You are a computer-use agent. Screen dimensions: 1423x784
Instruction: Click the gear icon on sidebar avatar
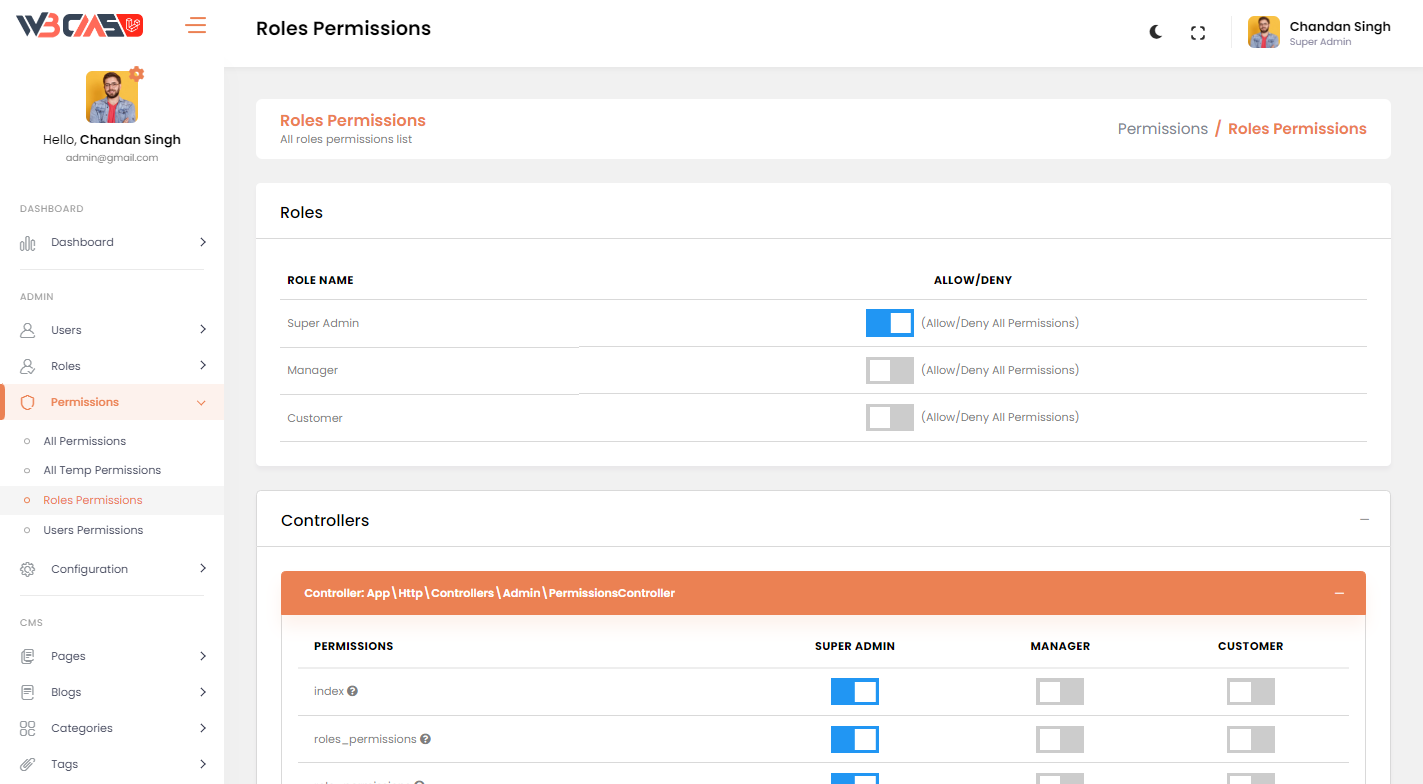click(x=137, y=74)
